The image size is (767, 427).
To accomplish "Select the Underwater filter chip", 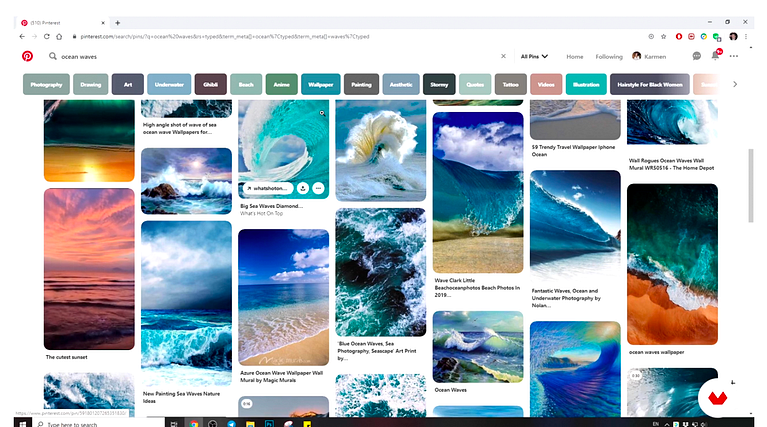I will (x=169, y=84).
